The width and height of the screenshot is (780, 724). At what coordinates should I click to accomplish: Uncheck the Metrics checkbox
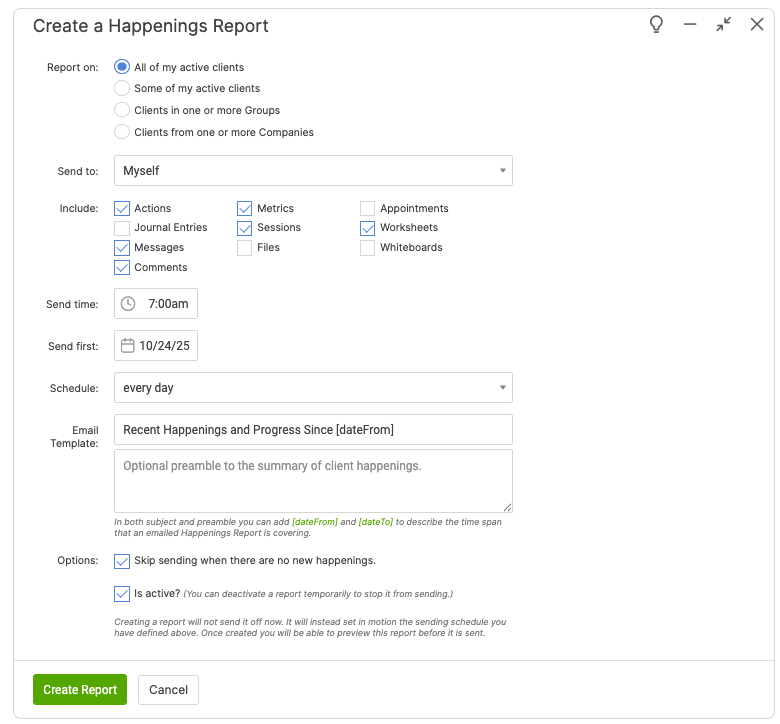pyautogui.click(x=245, y=209)
